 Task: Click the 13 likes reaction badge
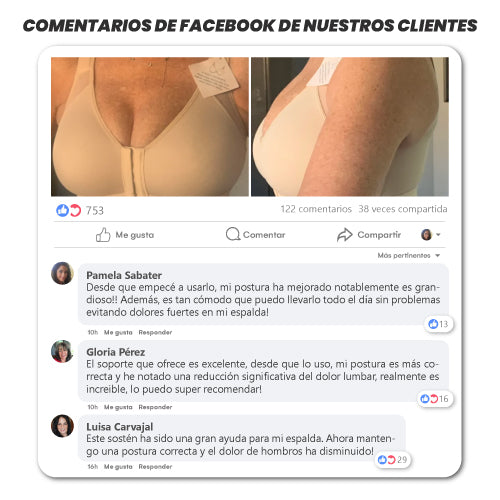[438, 324]
